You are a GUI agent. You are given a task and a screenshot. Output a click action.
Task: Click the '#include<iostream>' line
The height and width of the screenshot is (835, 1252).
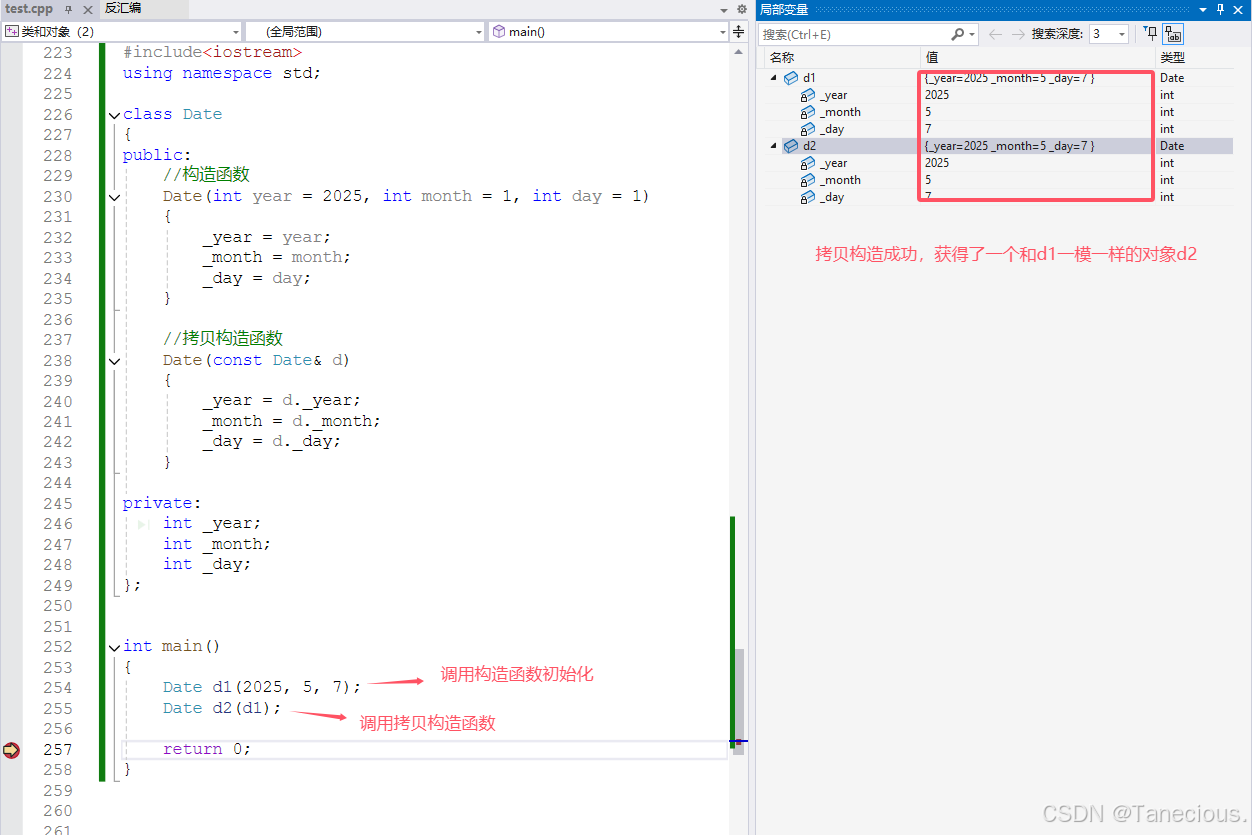(212, 53)
